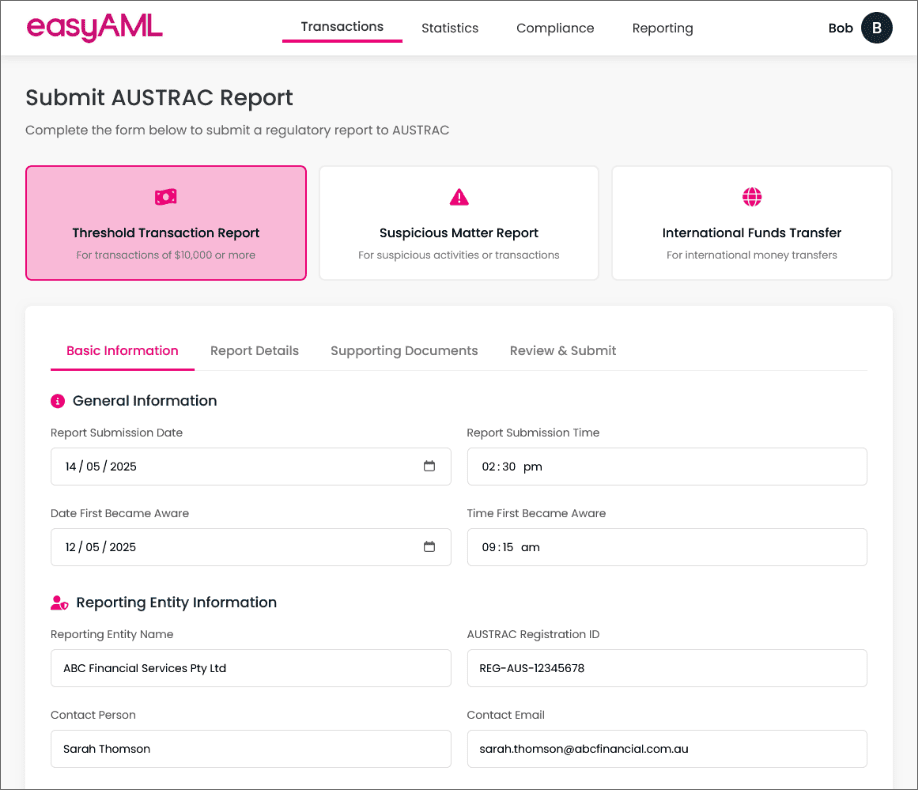Click the Contact Person field
The height and width of the screenshot is (790, 918).
coord(251,748)
